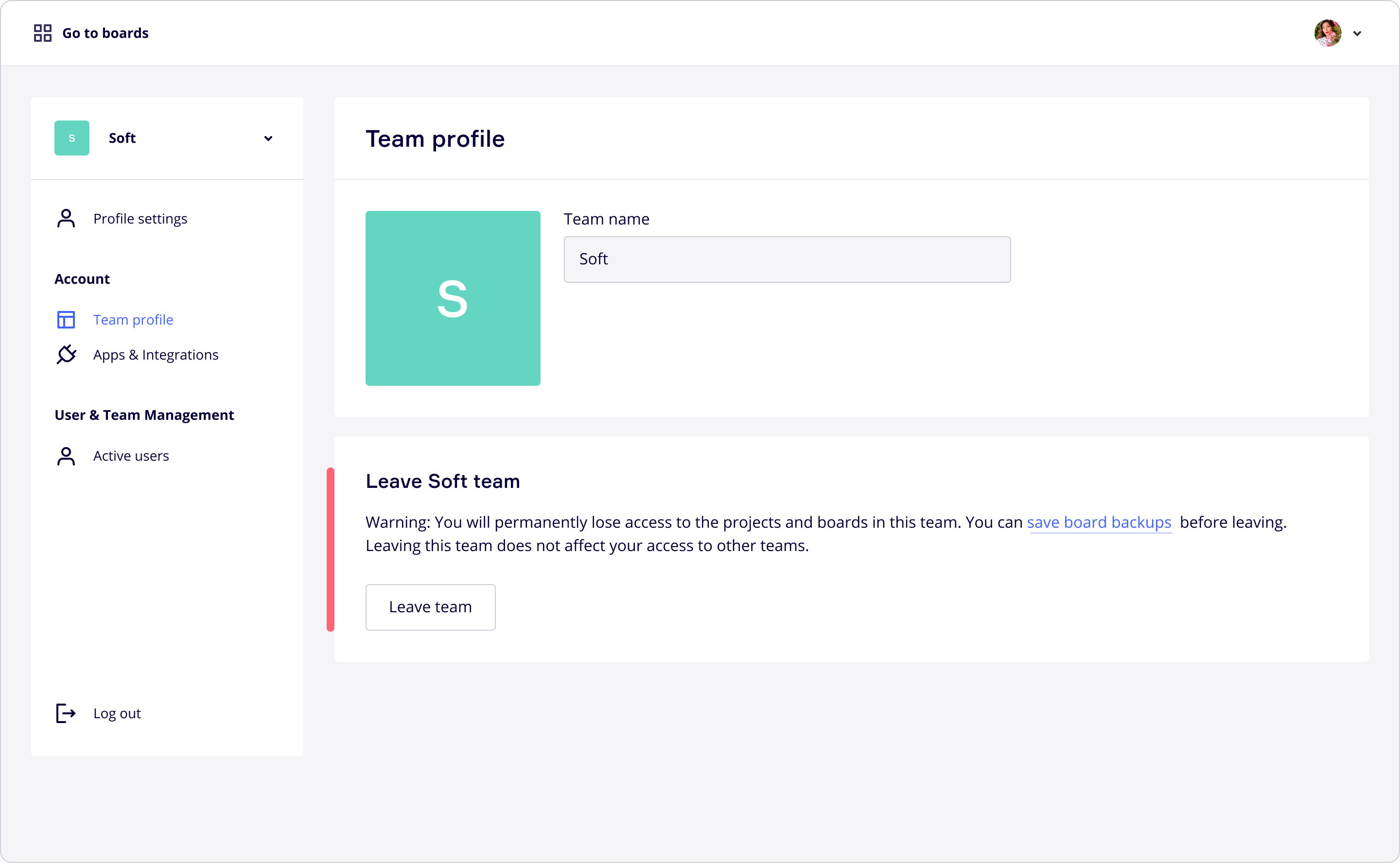This screenshot has height=863, width=1400.
Task: Click inside the Team name field
Action: (x=787, y=259)
